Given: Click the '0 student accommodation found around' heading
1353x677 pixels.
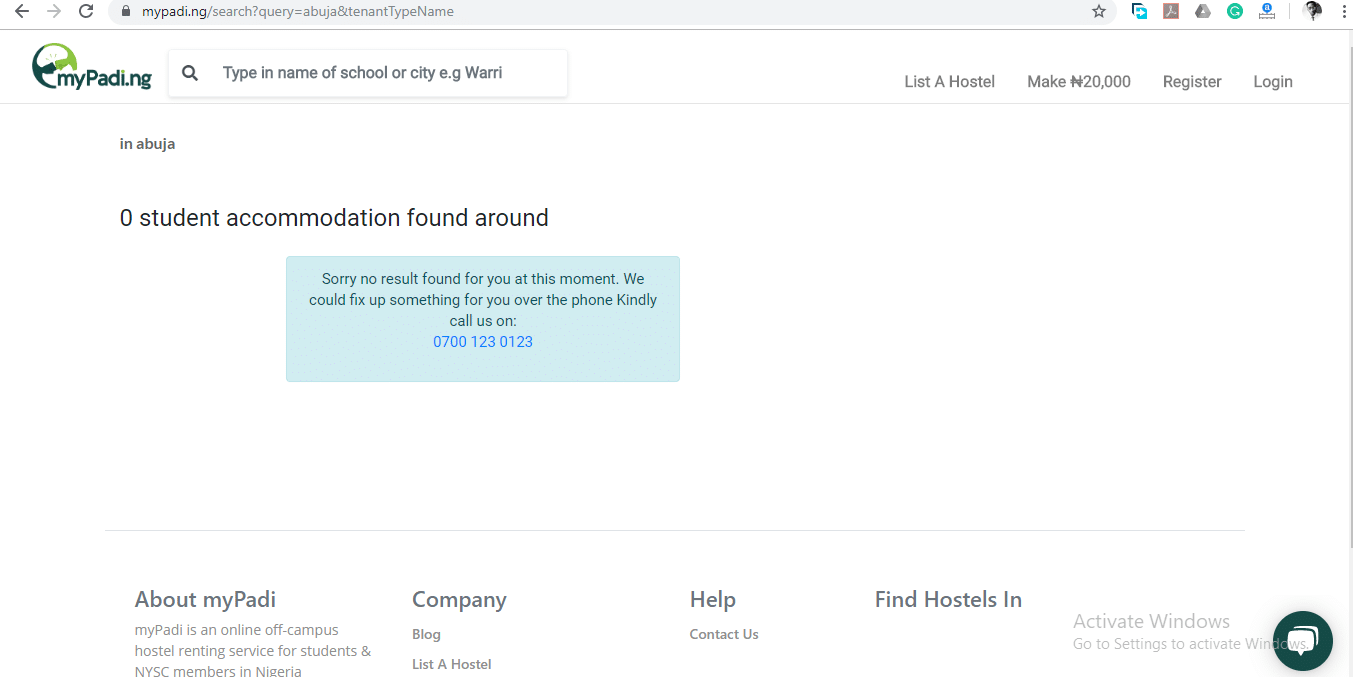Looking at the screenshot, I should tap(334, 218).
